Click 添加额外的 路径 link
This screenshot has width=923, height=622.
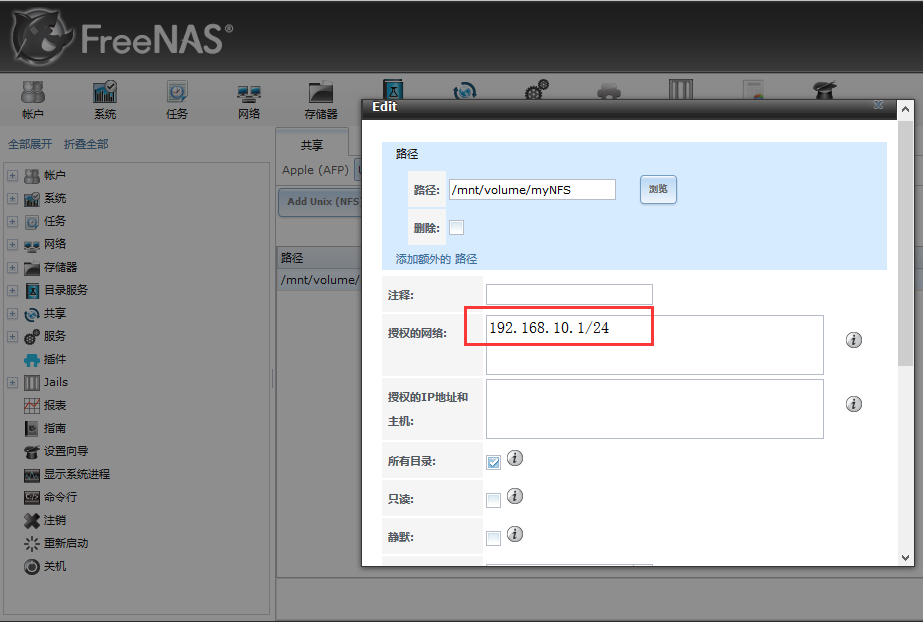click(436, 259)
